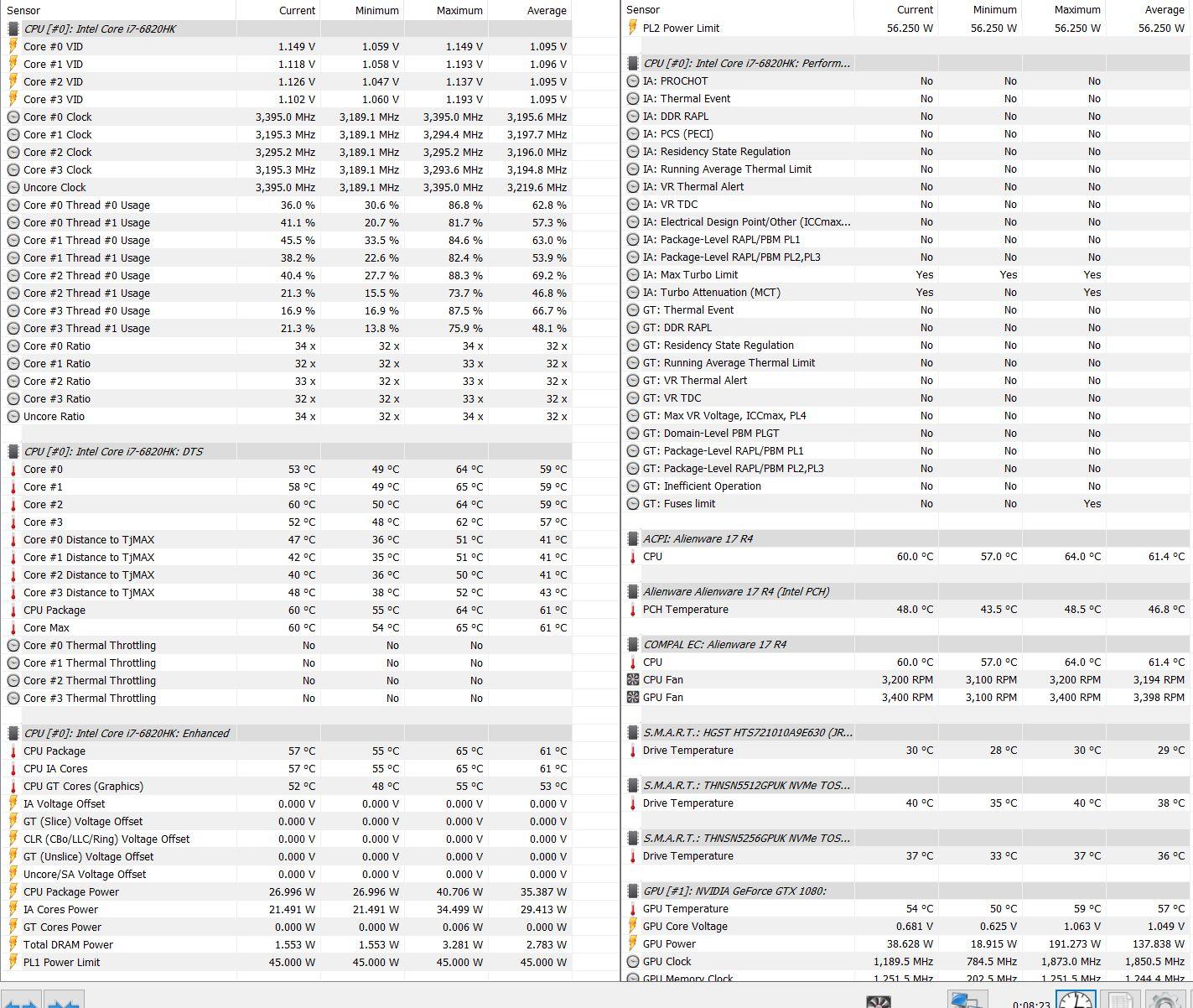Viewport: 1193px width, 1008px height.
Task: Collapse the GPU [#1]: NVIDIA GeForce GTX 1080 group
Action: [x=734, y=891]
